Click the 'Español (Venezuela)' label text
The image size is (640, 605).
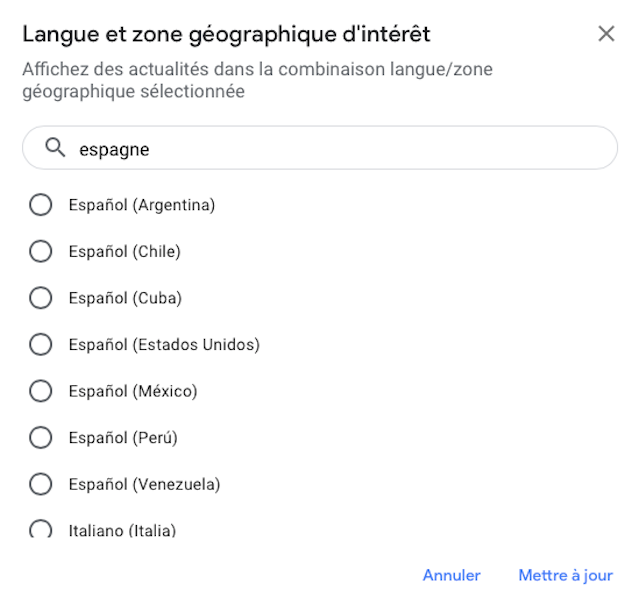144,484
